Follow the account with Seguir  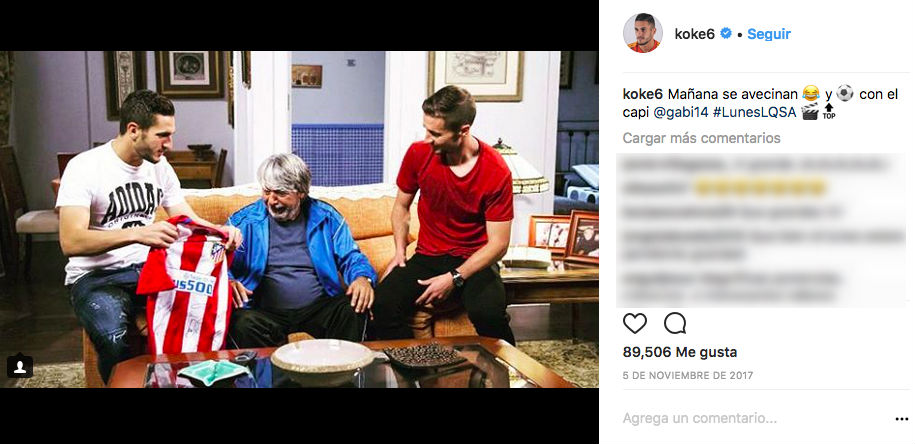click(769, 34)
